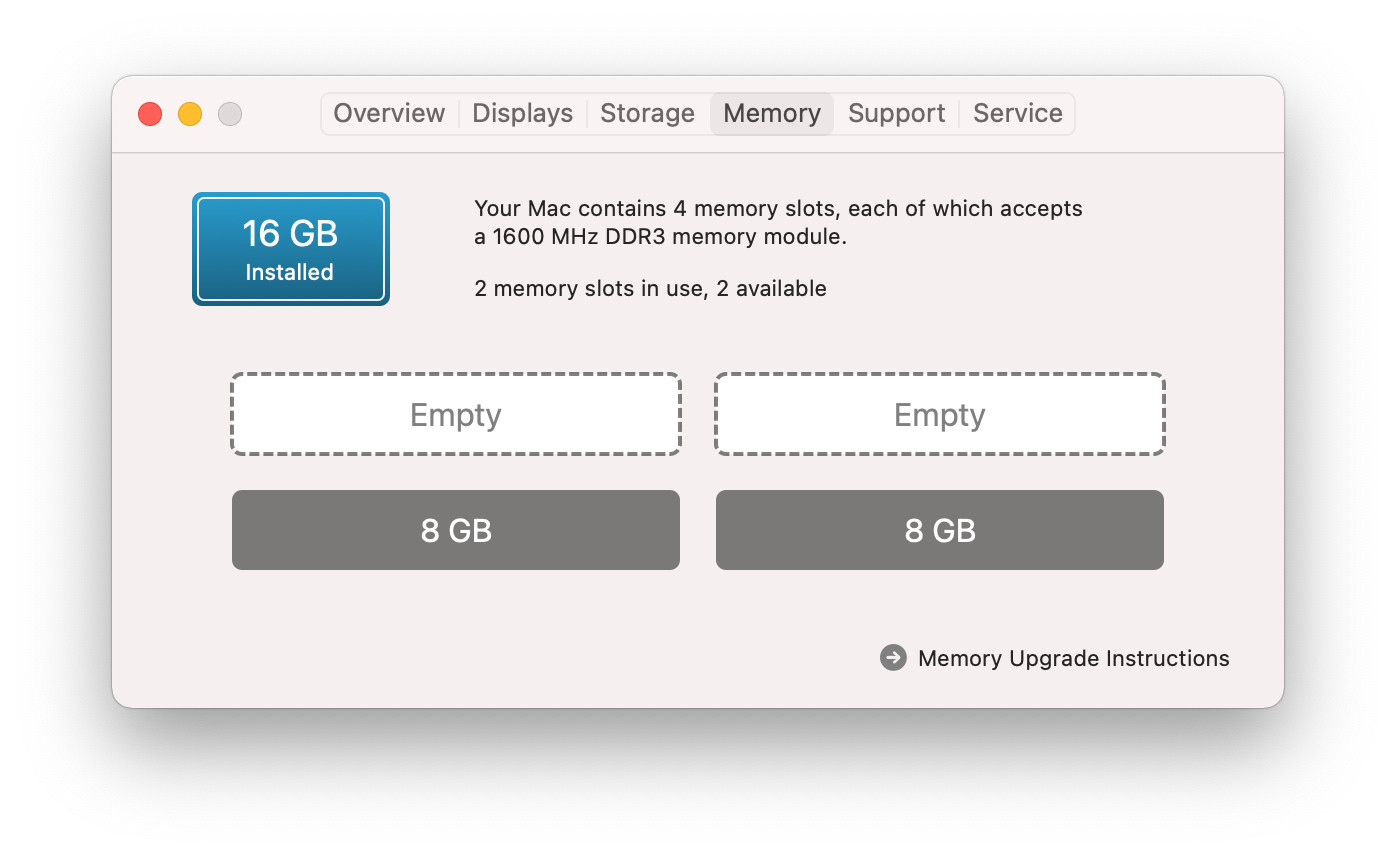
Task: Click the 16 GB Installed memory badge
Action: coord(290,249)
